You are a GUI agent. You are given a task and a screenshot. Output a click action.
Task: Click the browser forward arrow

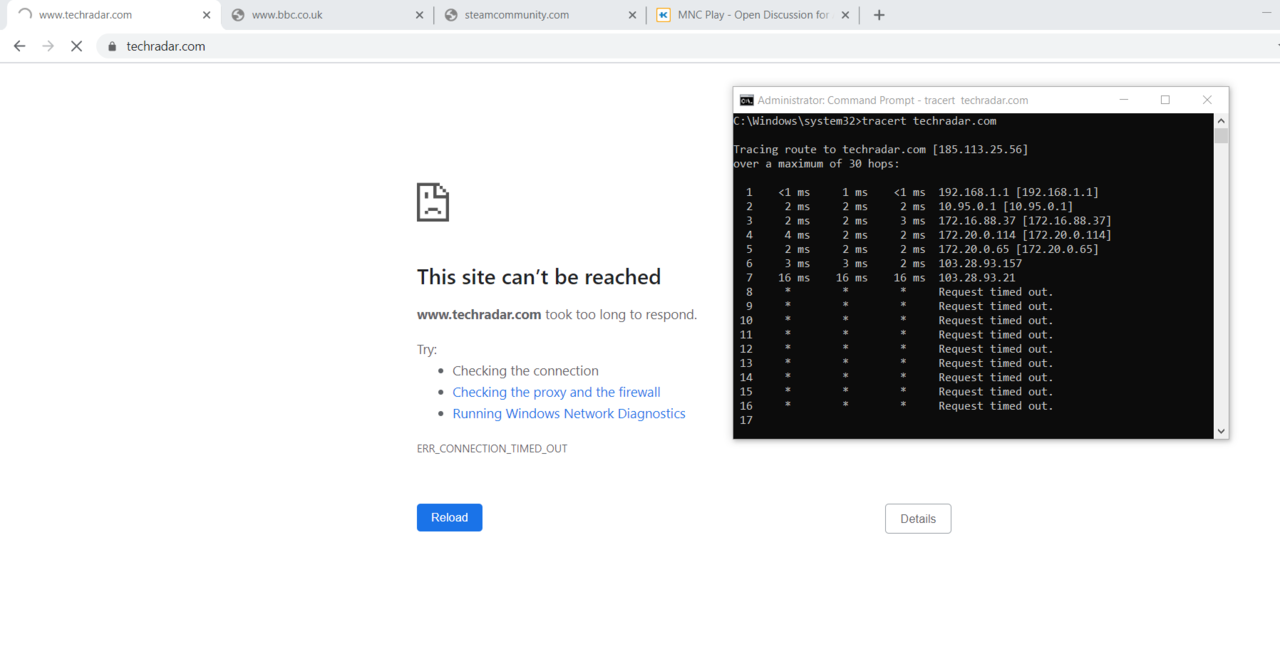pyautogui.click(x=47, y=46)
